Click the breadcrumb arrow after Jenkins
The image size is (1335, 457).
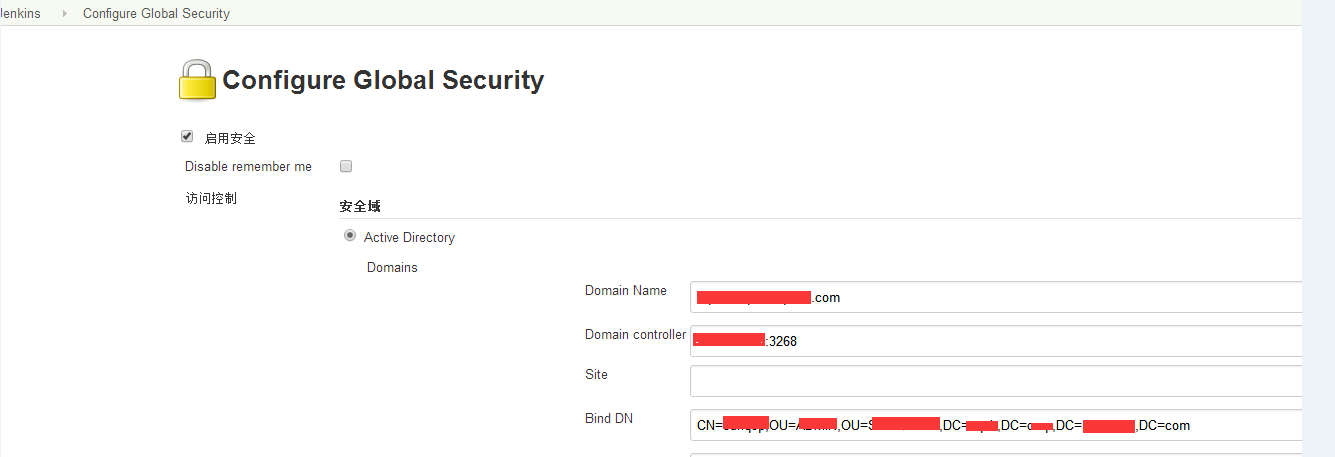click(x=65, y=14)
